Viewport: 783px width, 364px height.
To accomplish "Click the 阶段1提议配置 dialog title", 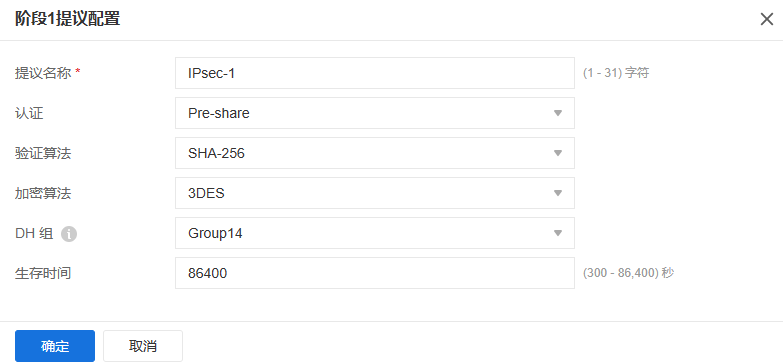I will [67, 19].
